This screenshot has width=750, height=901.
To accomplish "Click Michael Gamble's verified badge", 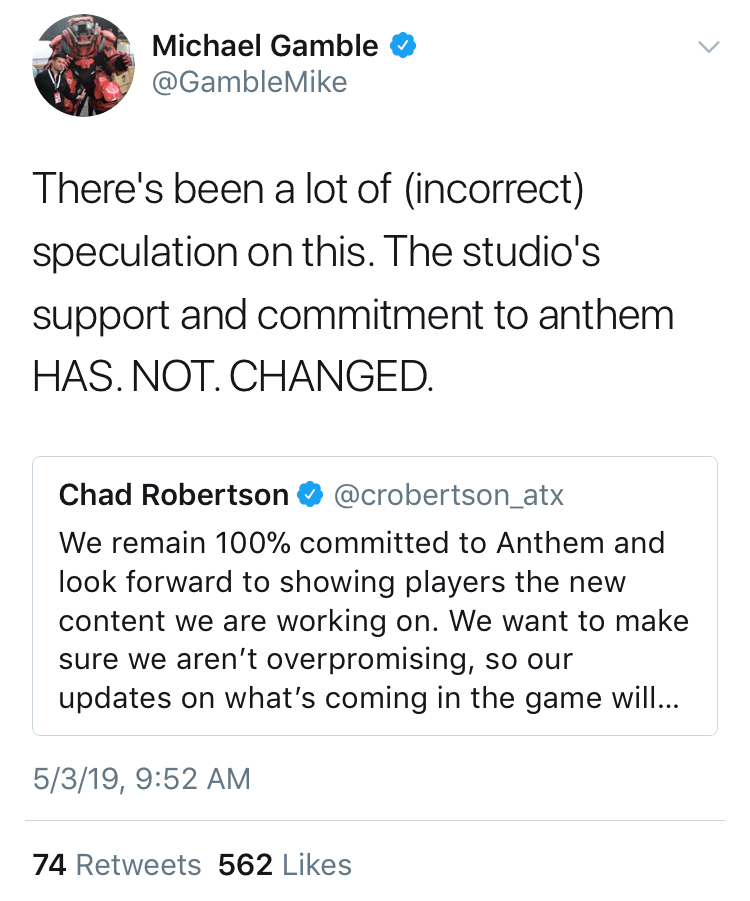I will pyautogui.click(x=403, y=46).
